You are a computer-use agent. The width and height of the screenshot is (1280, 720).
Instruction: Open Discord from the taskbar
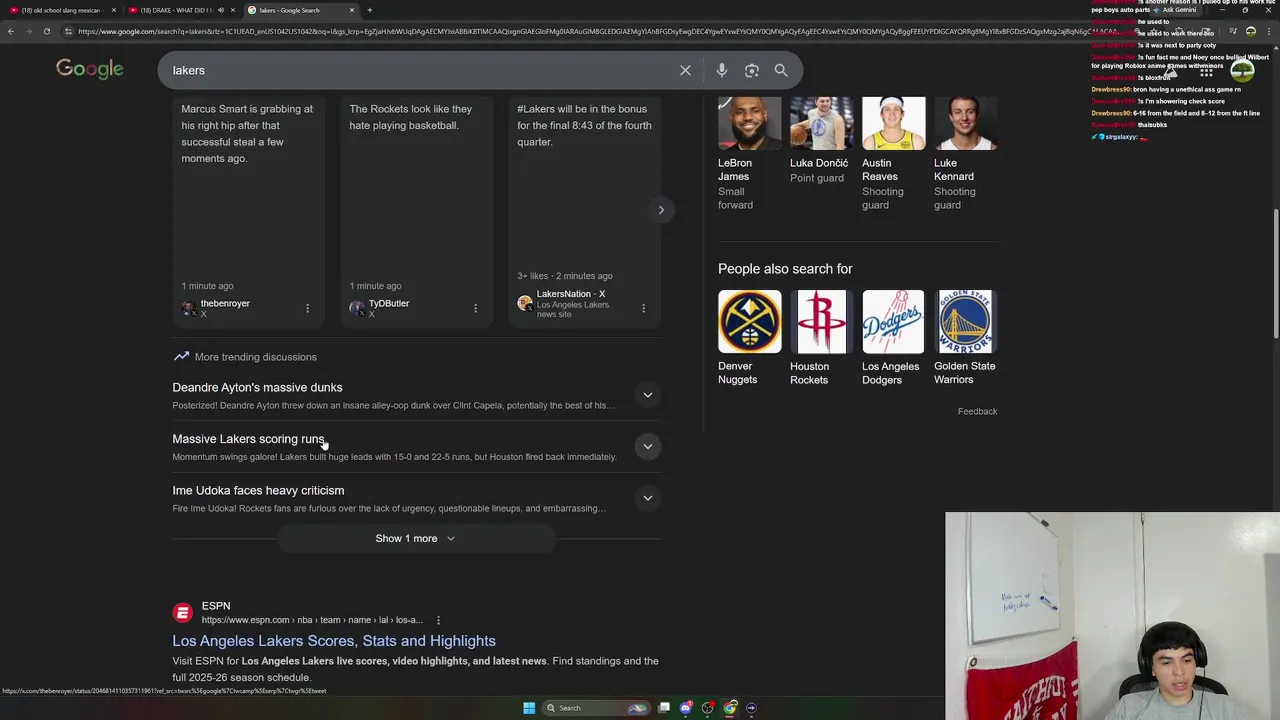[685, 708]
